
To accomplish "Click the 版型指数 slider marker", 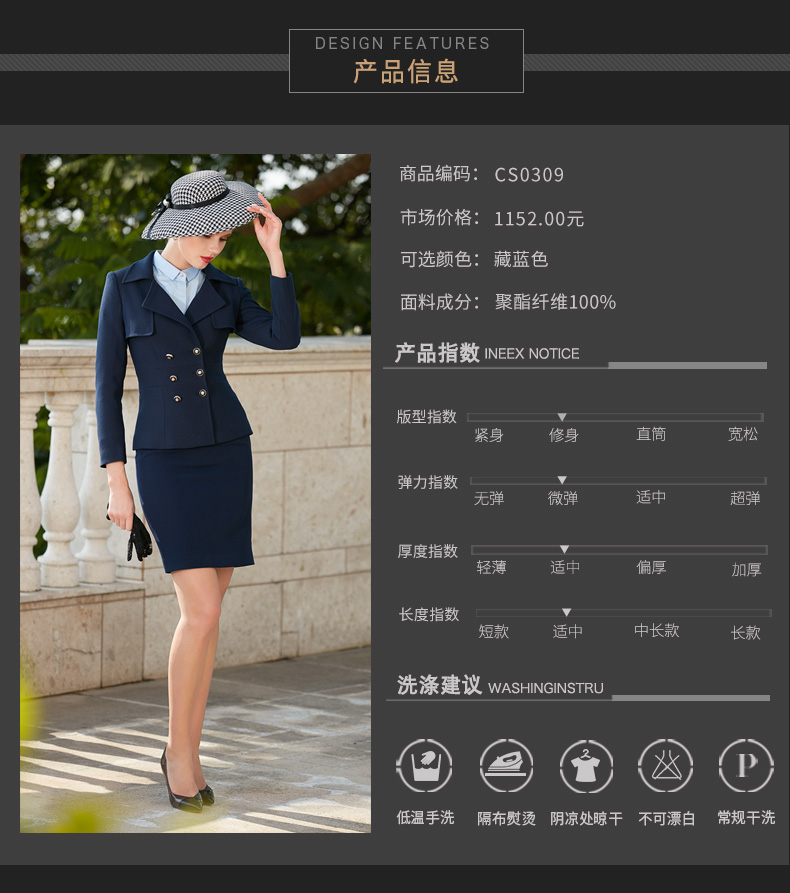I will 562,417.
